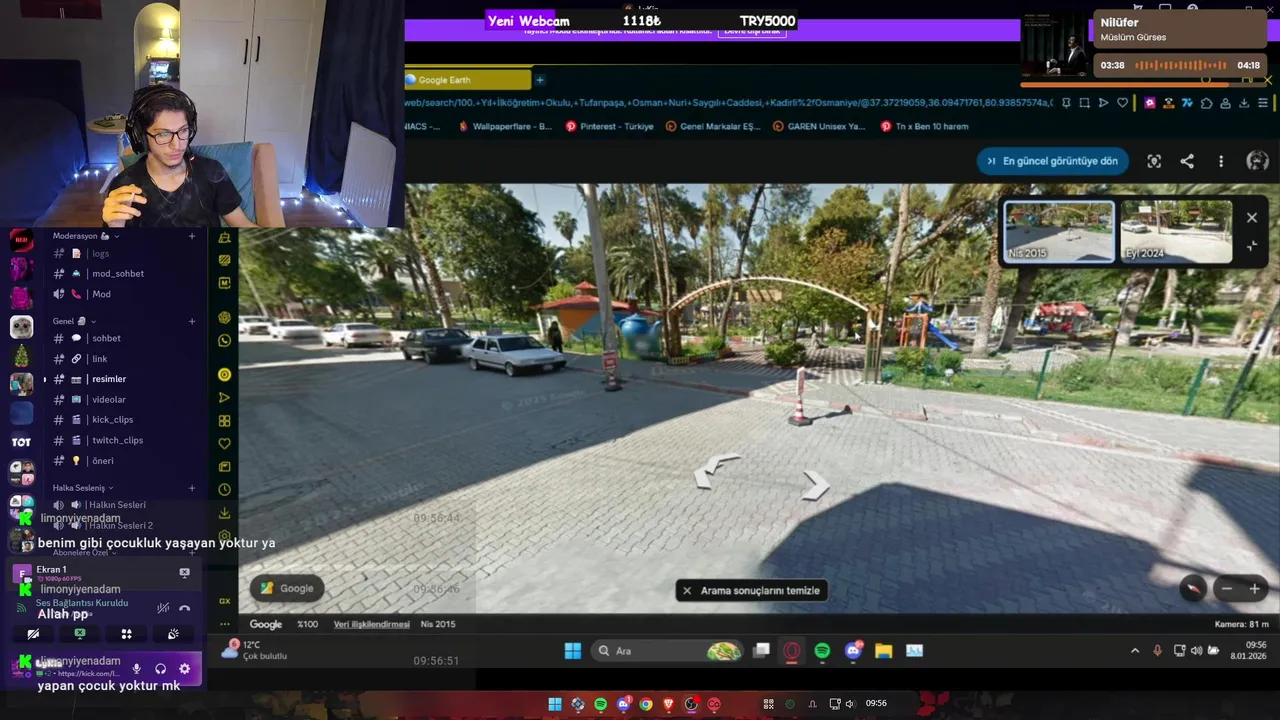1280x720 pixels.
Task: Open the Wallpaperflare bookmark
Action: (x=505, y=126)
